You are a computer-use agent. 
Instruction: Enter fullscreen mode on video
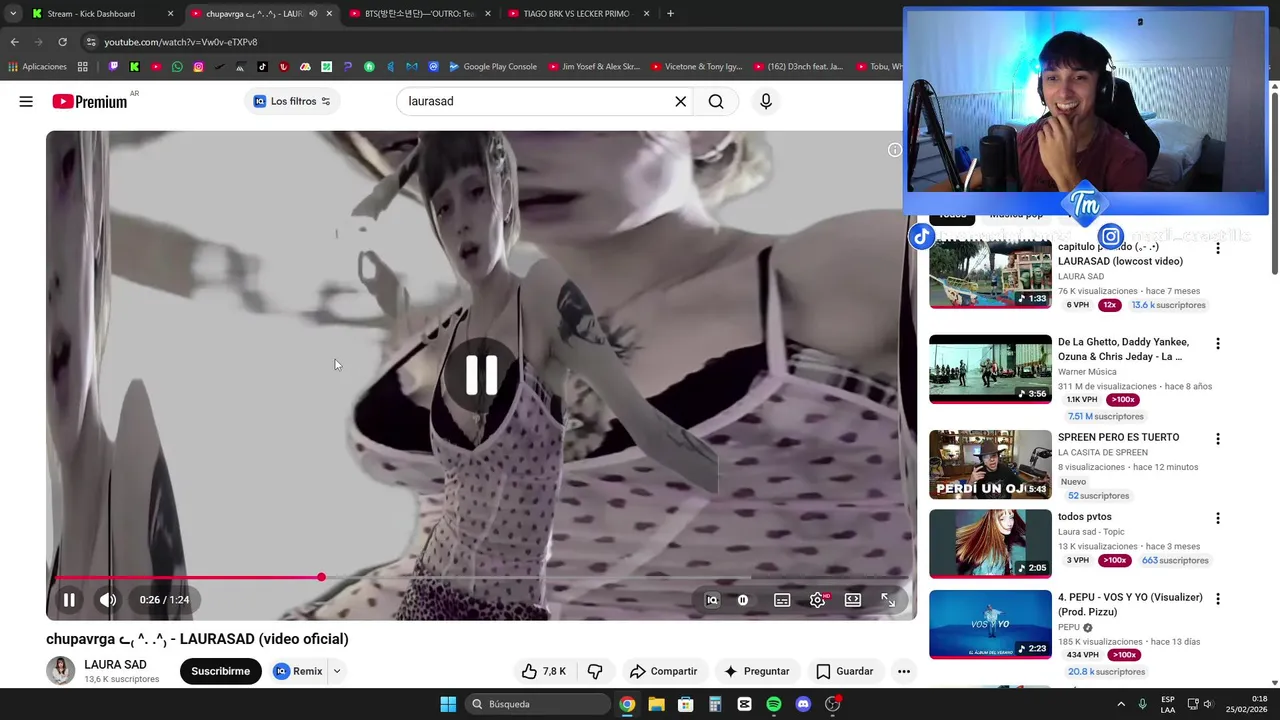(x=888, y=600)
